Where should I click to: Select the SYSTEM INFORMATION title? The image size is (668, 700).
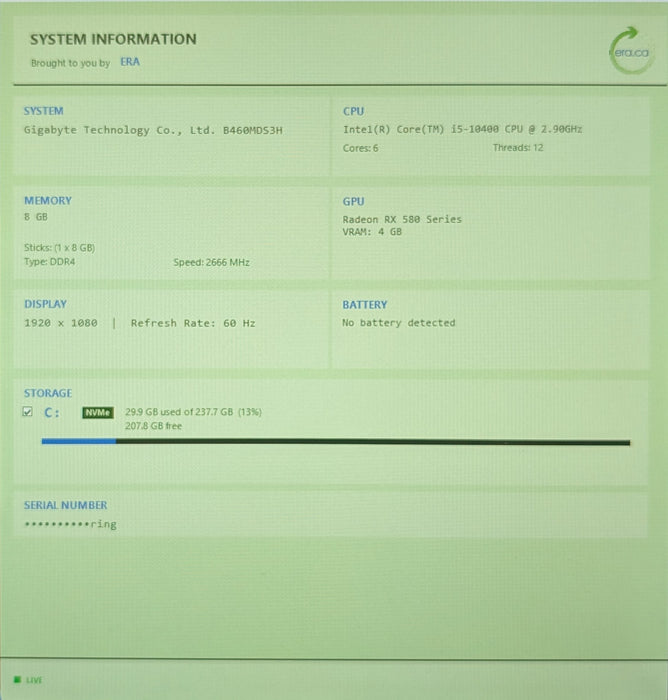[x=113, y=39]
